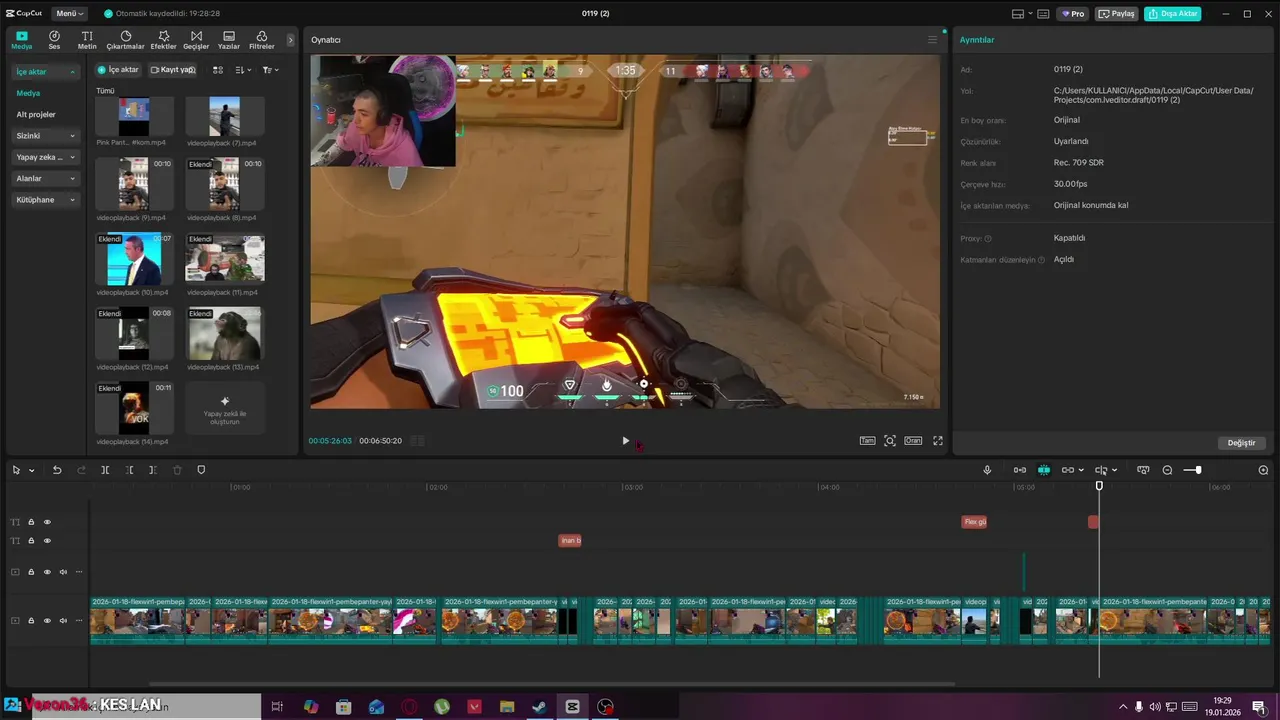This screenshot has width=1280, height=720.
Task: Open the media sort dropdown
Action: pyautogui.click(x=243, y=70)
